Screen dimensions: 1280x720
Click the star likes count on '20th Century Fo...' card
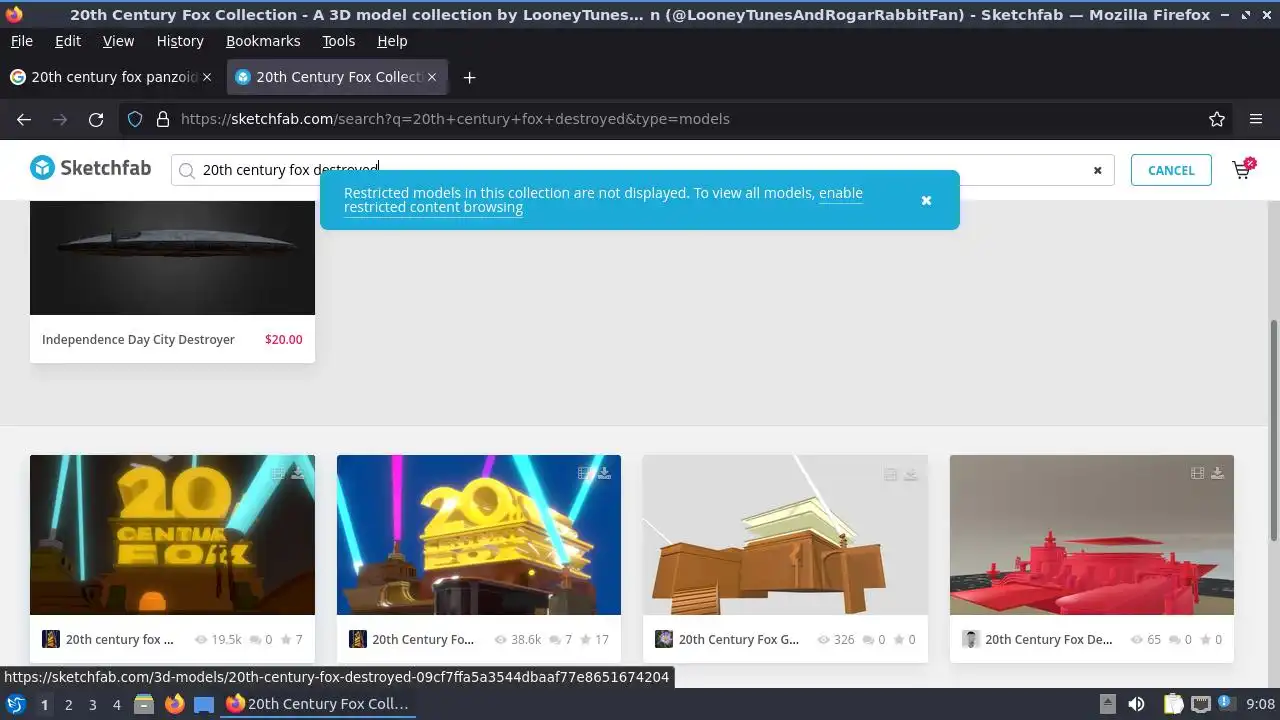[593, 639]
